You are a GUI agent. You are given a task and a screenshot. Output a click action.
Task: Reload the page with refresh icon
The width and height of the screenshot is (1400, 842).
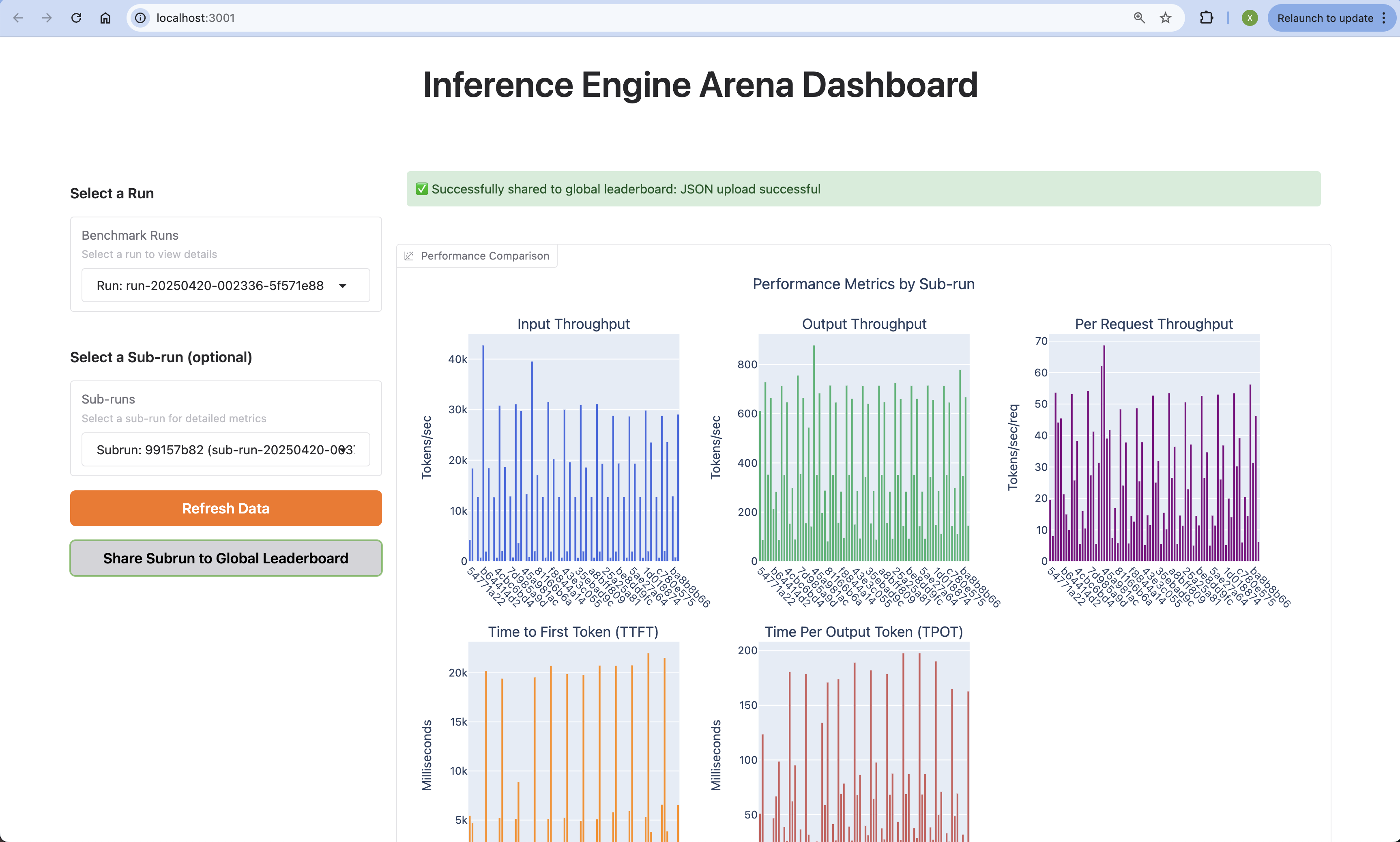pyautogui.click(x=76, y=18)
